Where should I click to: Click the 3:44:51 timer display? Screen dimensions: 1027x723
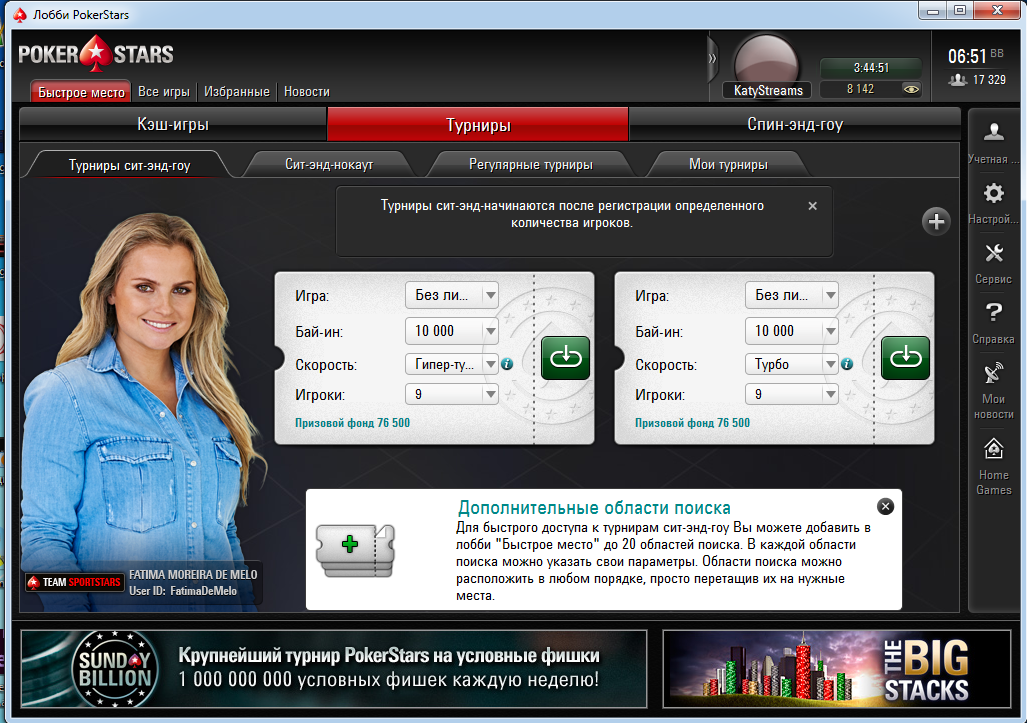870,67
